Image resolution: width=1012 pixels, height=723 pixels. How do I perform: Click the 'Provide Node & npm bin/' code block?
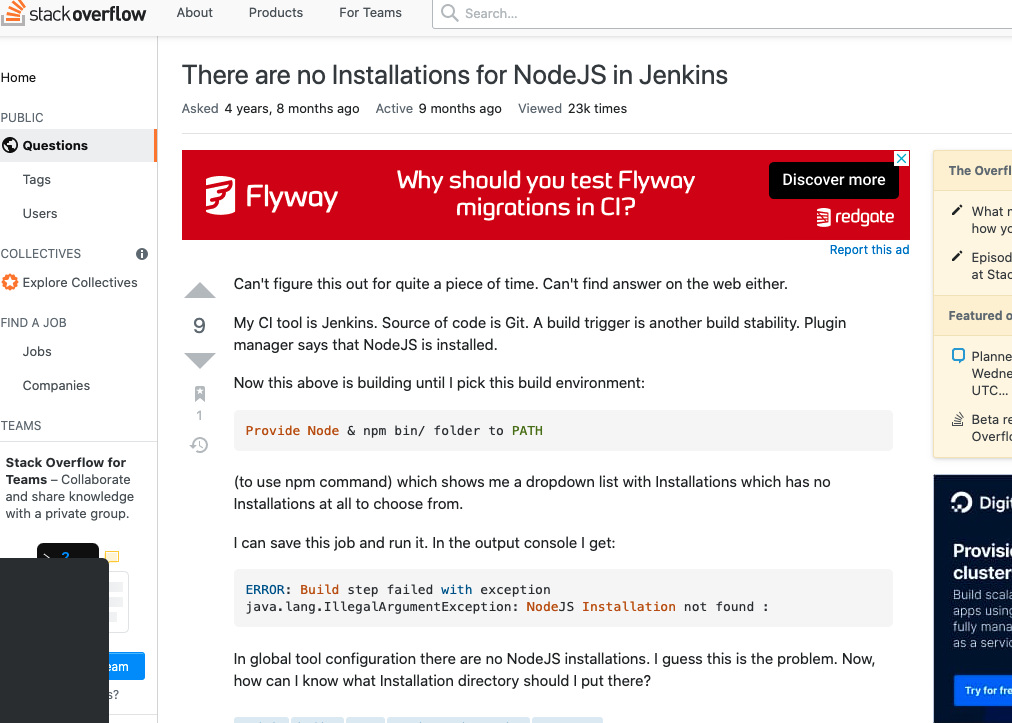click(563, 431)
